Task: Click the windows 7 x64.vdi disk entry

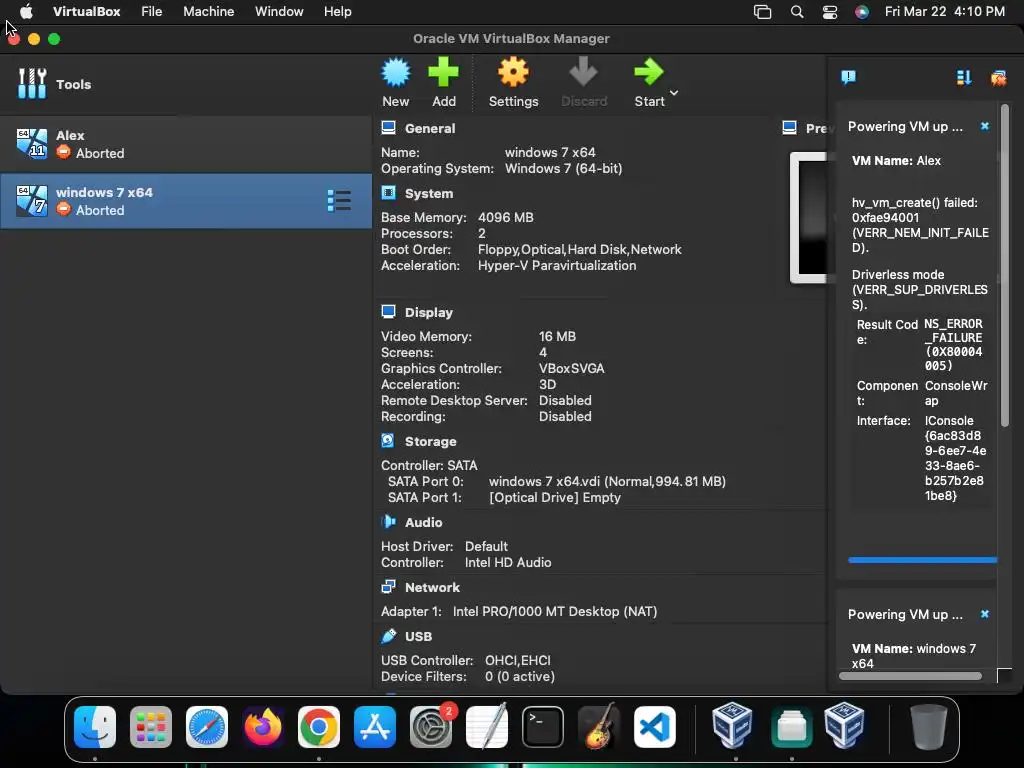Action: pos(607,481)
